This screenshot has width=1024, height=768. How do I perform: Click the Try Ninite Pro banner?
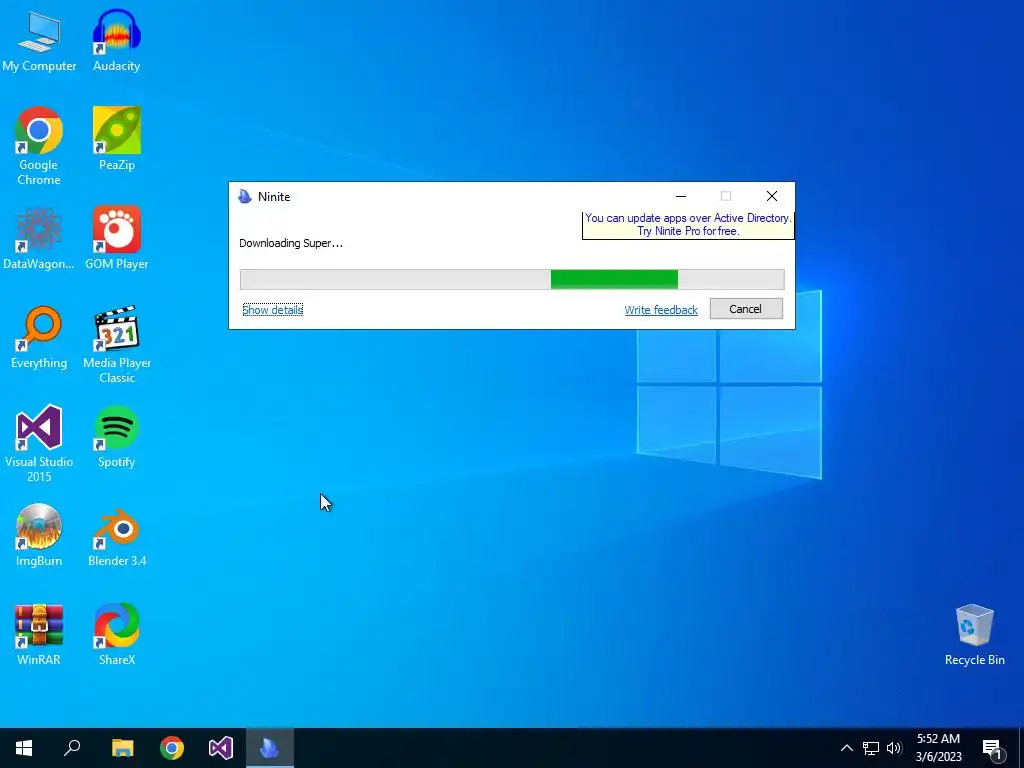pyautogui.click(x=688, y=225)
